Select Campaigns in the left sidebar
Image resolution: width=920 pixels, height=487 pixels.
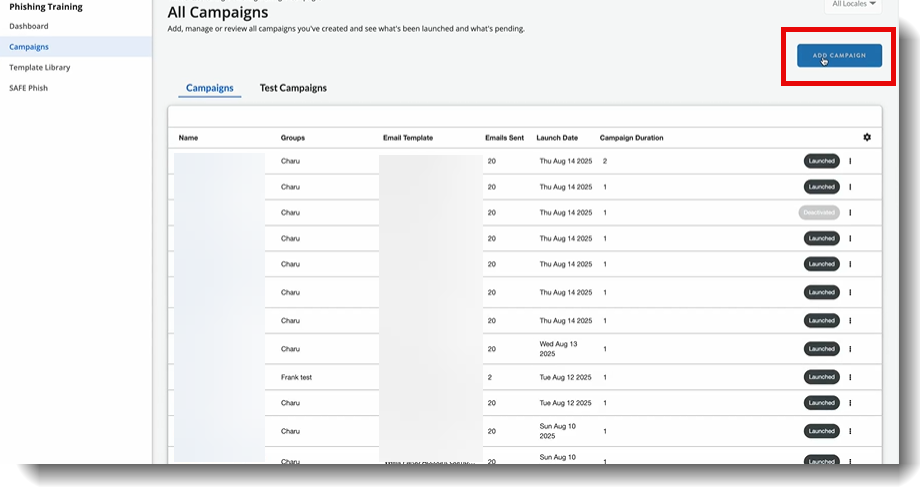[29, 47]
